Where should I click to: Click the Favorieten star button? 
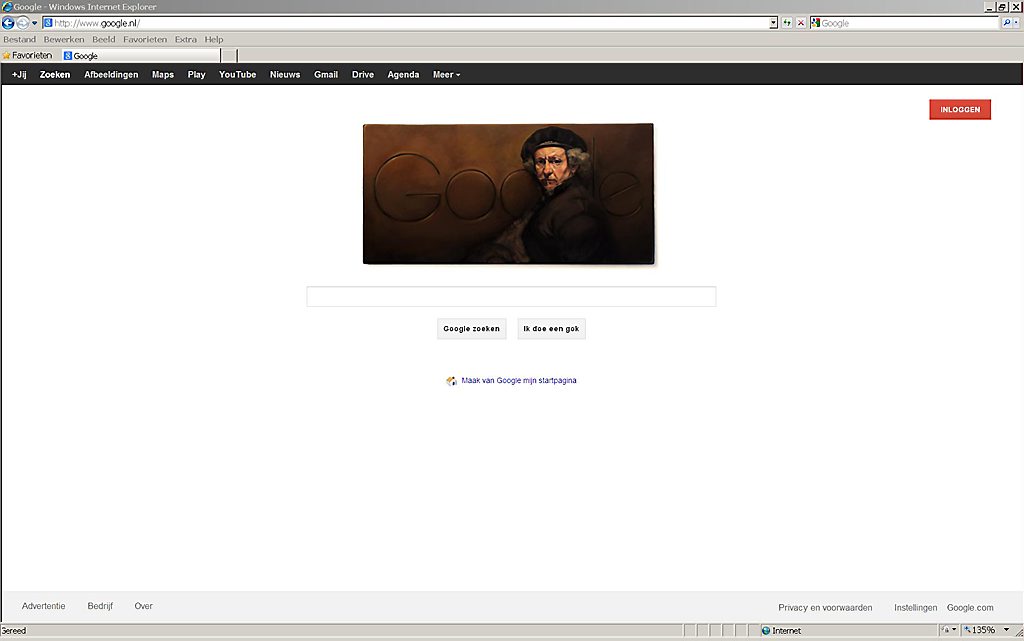[27, 55]
